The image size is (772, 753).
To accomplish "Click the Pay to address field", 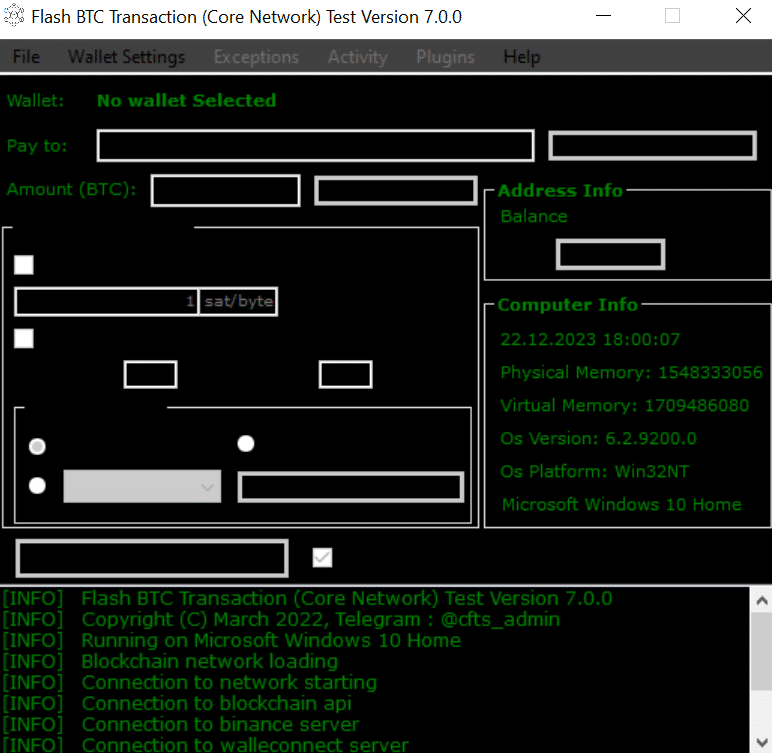I will pyautogui.click(x=316, y=146).
